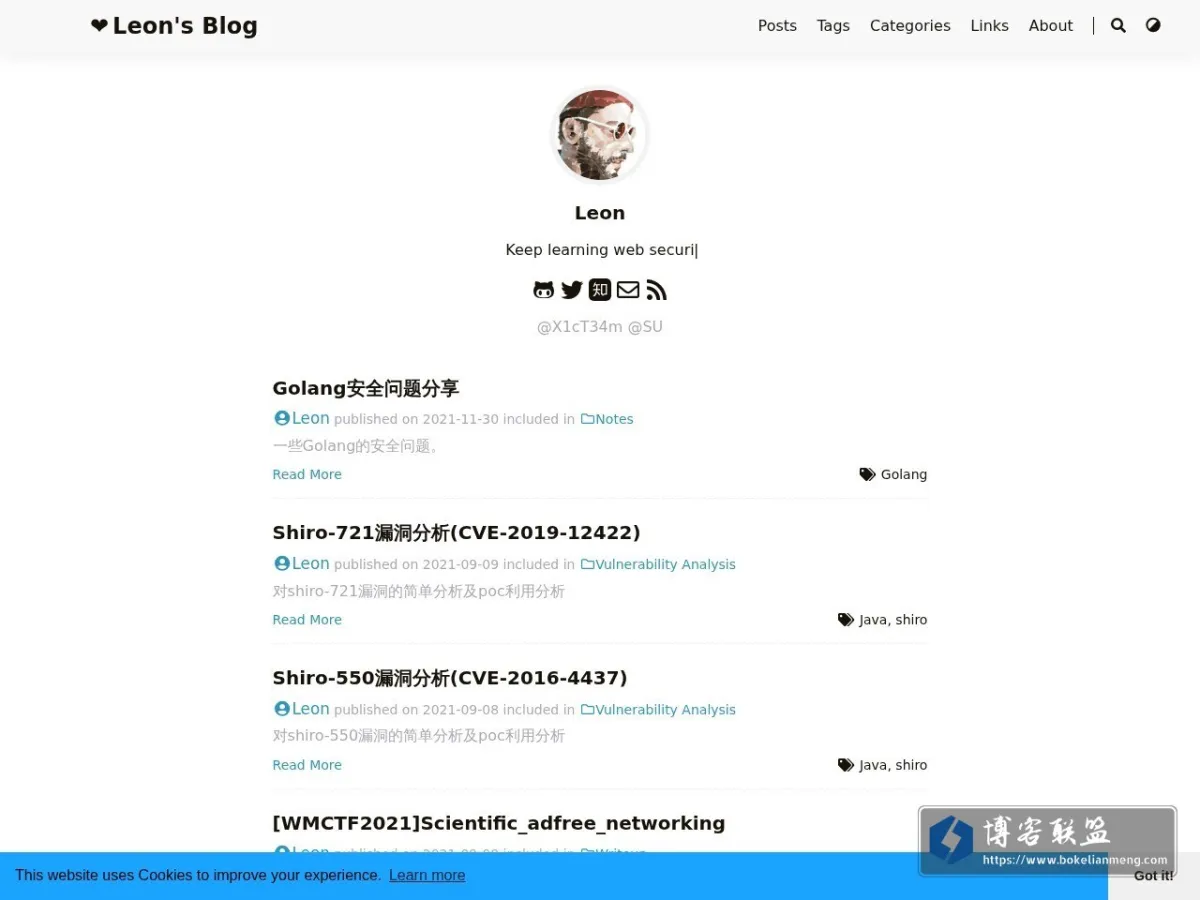Read More of the Shiro-721 post

307,620
